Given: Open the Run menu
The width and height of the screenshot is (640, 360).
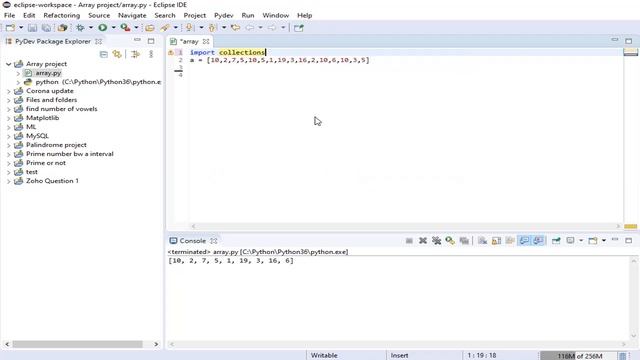Looking at the screenshot, I should point(248,15).
